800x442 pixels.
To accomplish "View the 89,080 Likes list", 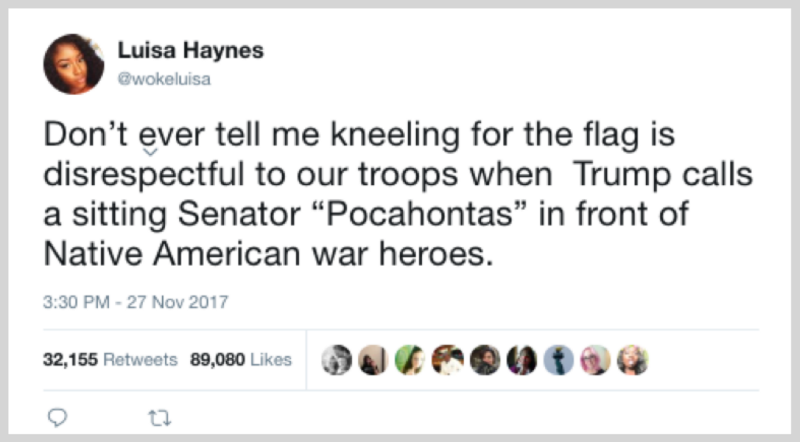I will 240,359.
